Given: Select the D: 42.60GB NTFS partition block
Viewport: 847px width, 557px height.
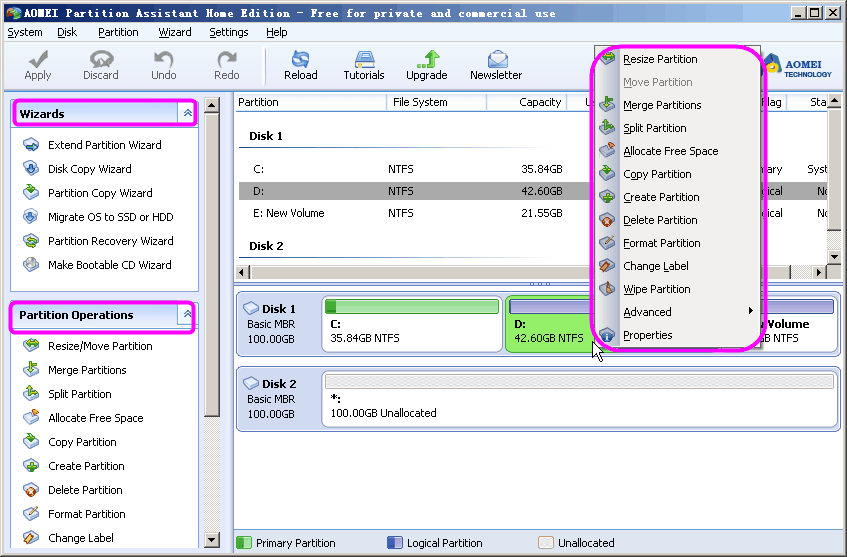Looking at the screenshot, I should pos(549,324).
